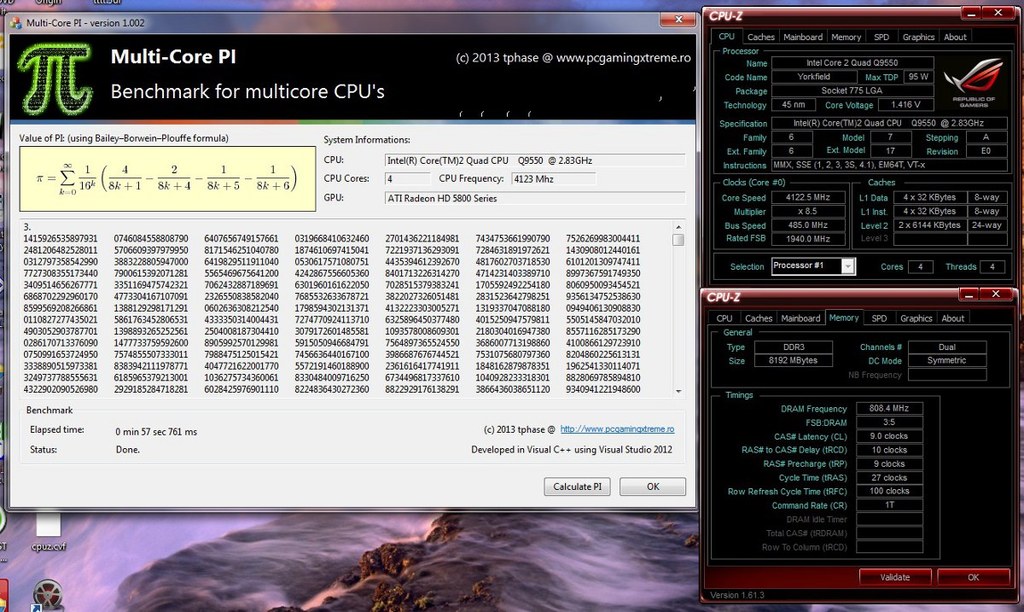This screenshot has height=612, width=1024.
Task: Select SPD tab in lower CPU-Z window
Action: click(x=878, y=319)
